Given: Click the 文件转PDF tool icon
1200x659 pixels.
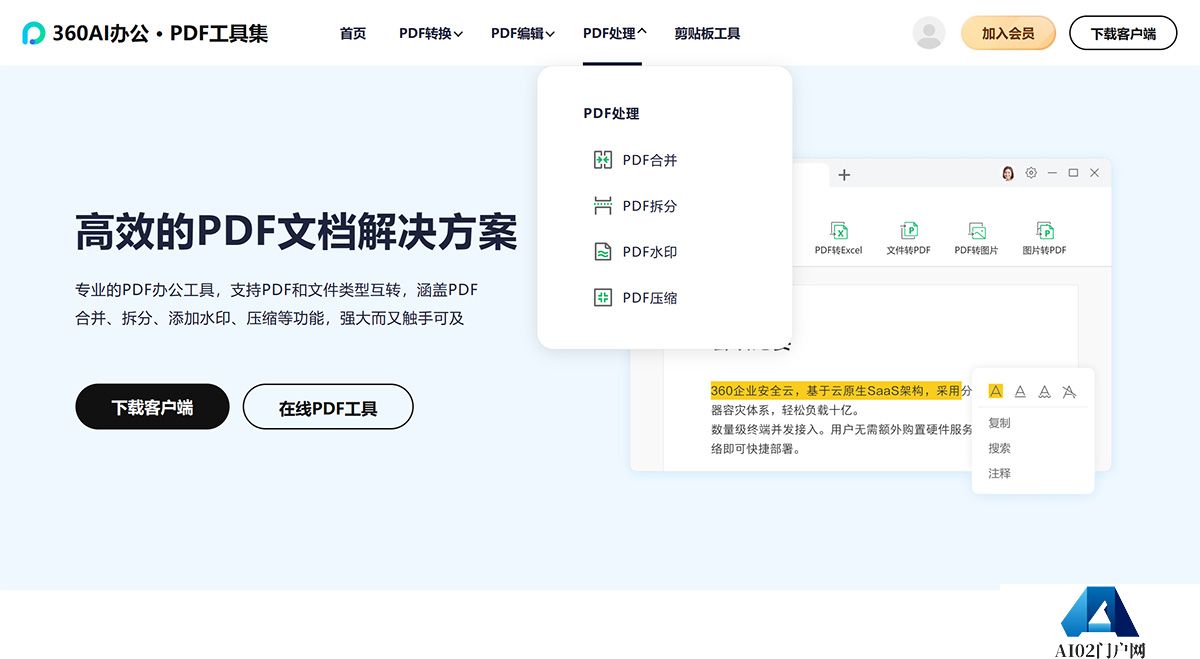Looking at the screenshot, I should [908, 231].
